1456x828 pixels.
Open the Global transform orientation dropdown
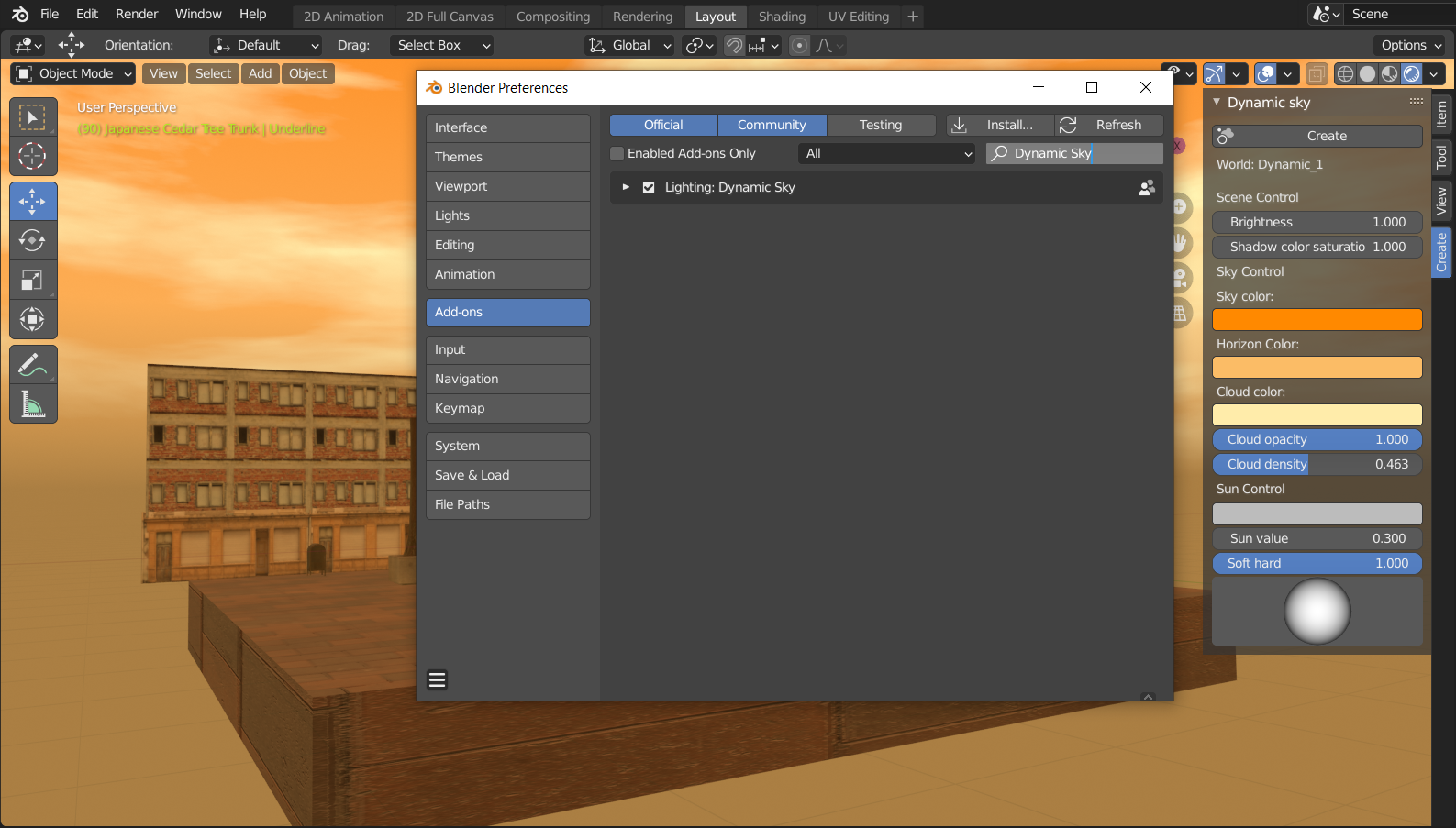point(629,45)
